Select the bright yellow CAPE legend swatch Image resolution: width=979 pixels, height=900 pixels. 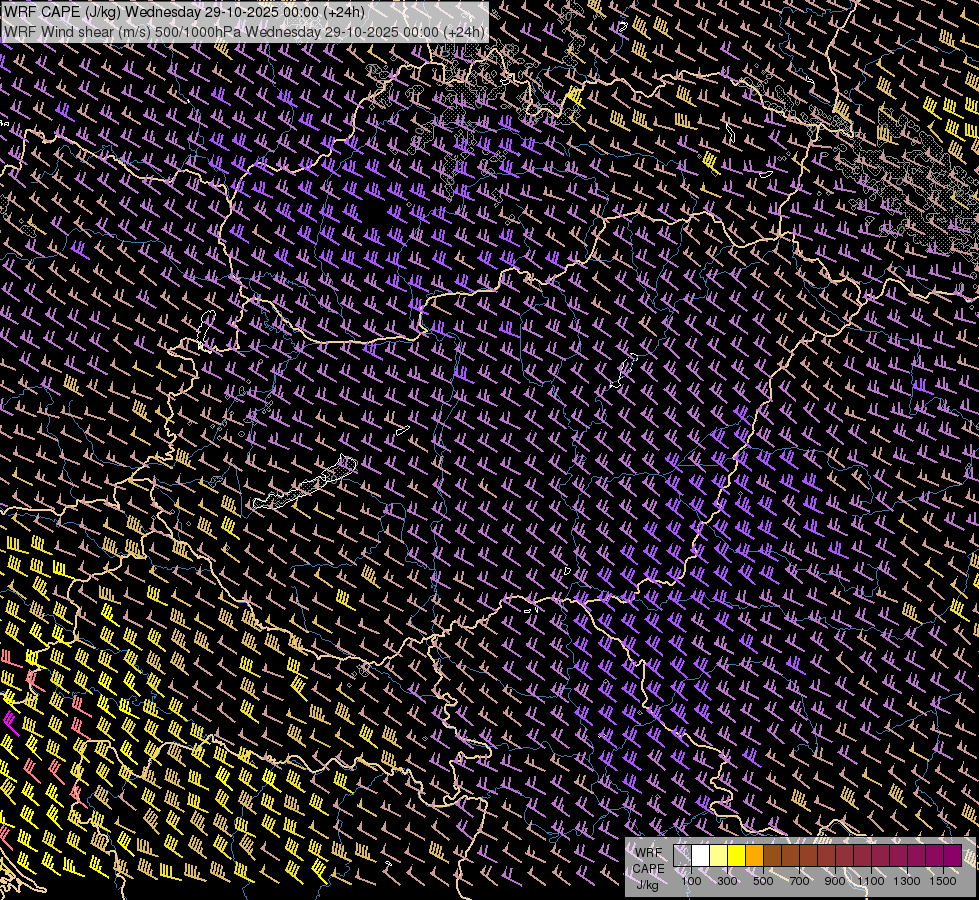pyautogui.click(x=737, y=856)
